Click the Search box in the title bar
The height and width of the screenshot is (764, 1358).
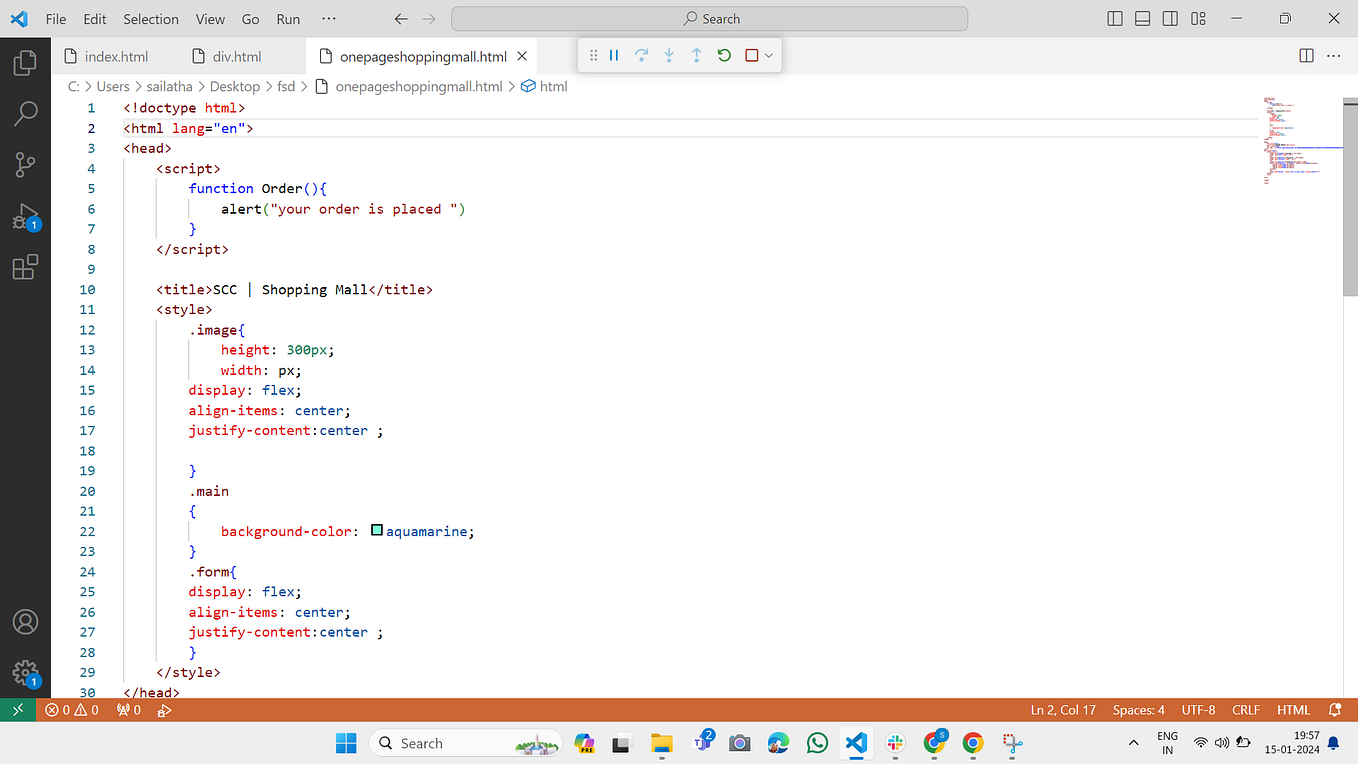point(709,18)
